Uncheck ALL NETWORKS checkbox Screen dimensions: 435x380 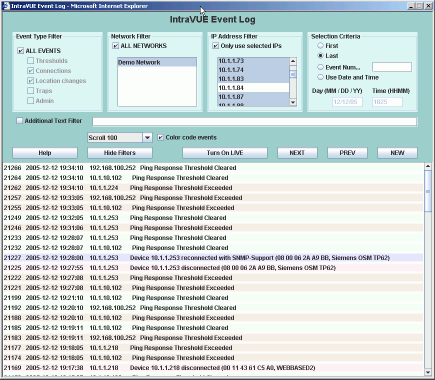pyautogui.click(x=116, y=46)
